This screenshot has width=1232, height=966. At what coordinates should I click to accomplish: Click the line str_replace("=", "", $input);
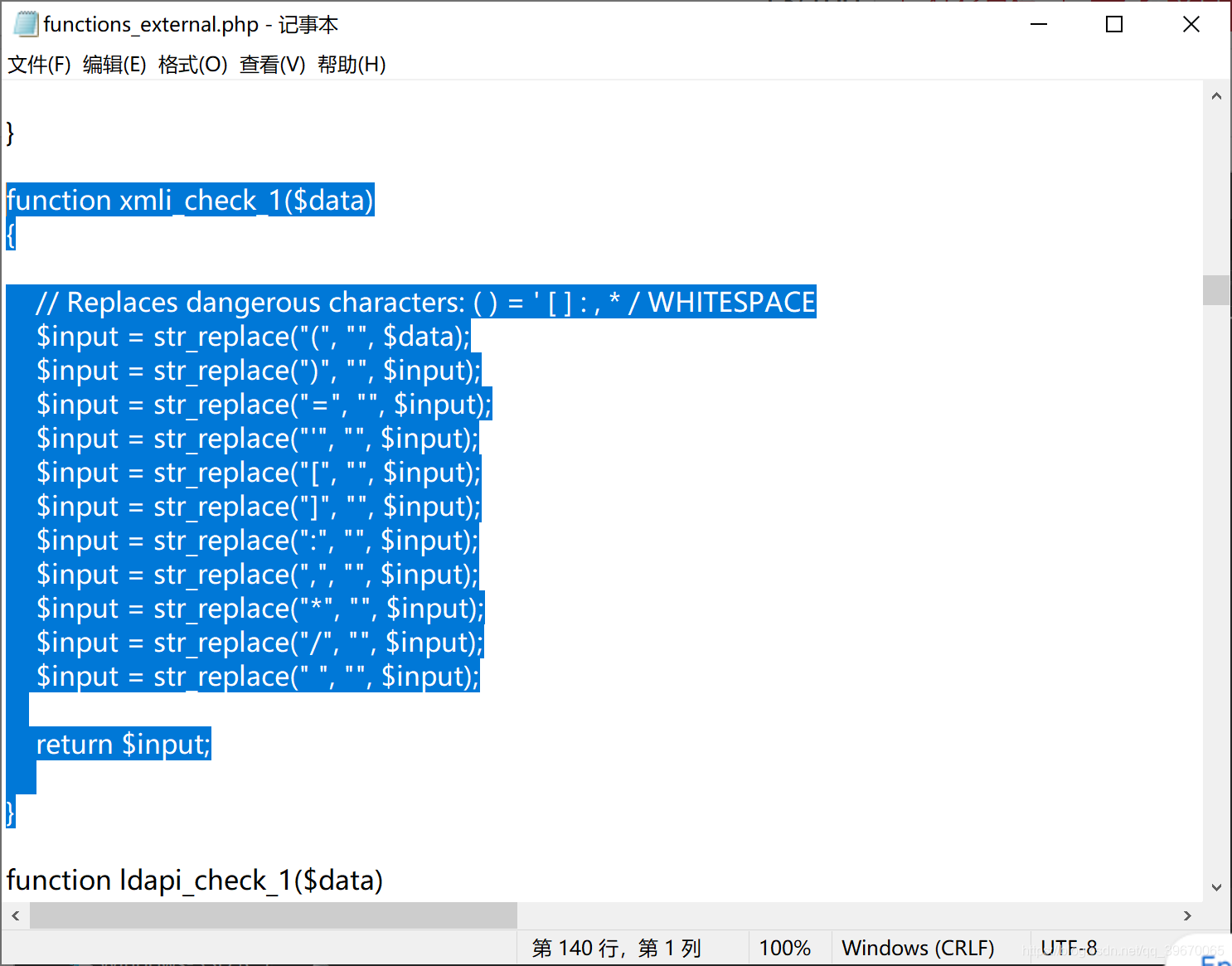pyautogui.click(x=264, y=404)
